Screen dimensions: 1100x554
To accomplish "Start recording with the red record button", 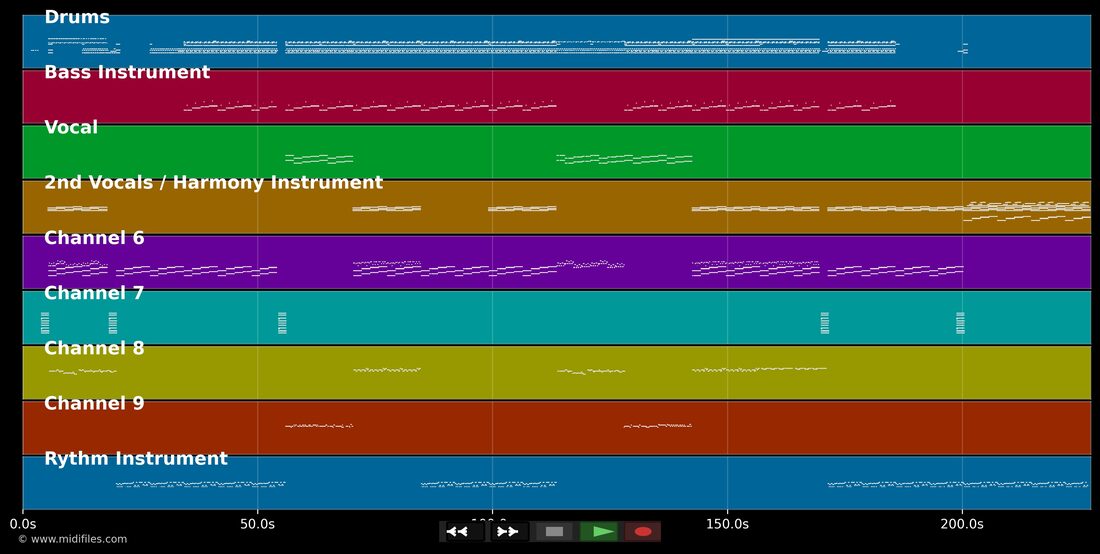I will pos(643,532).
